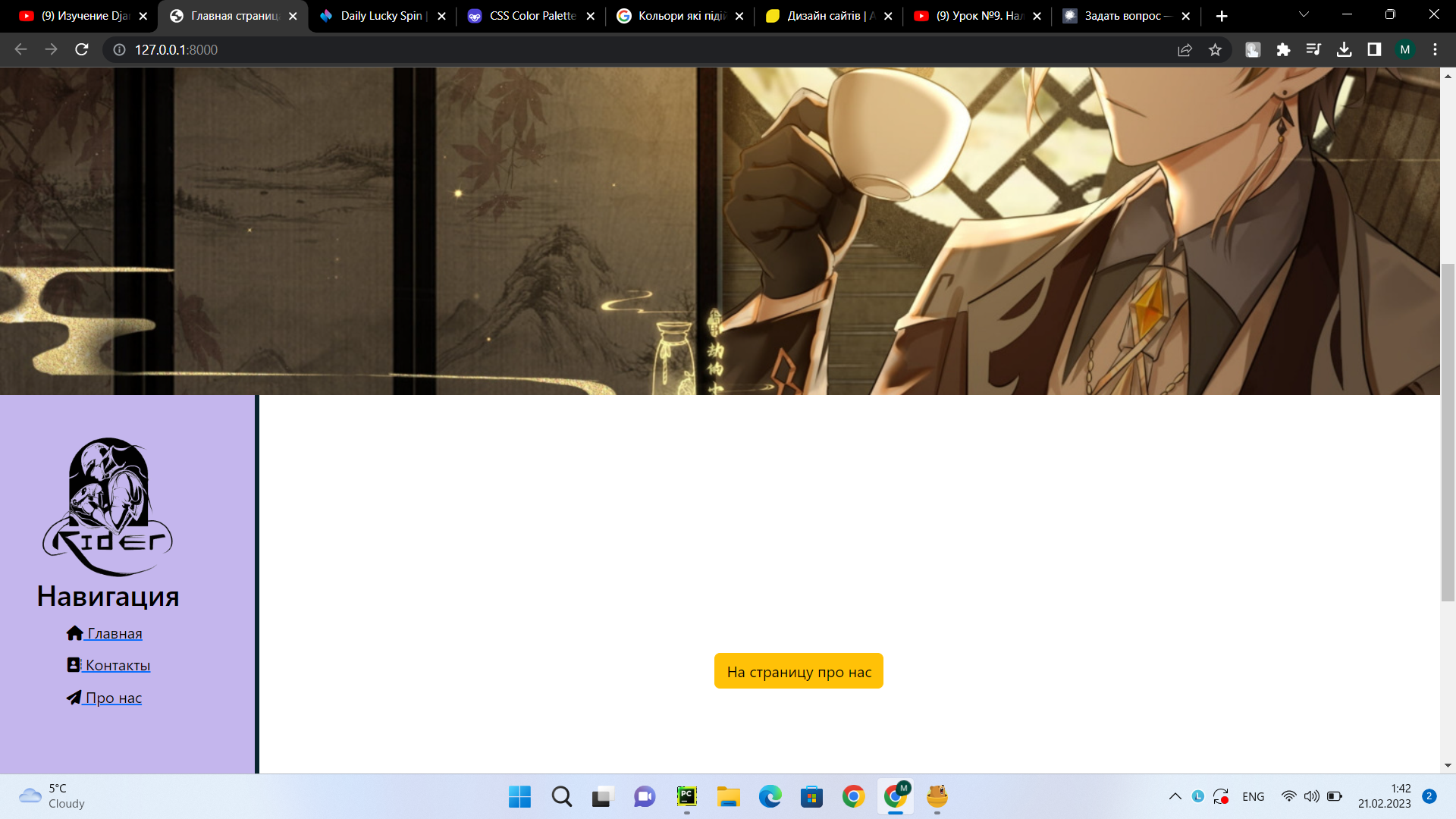Open Windows taskbar Search
Image resolution: width=1456 pixels, height=819 pixels.
pos(562,796)
